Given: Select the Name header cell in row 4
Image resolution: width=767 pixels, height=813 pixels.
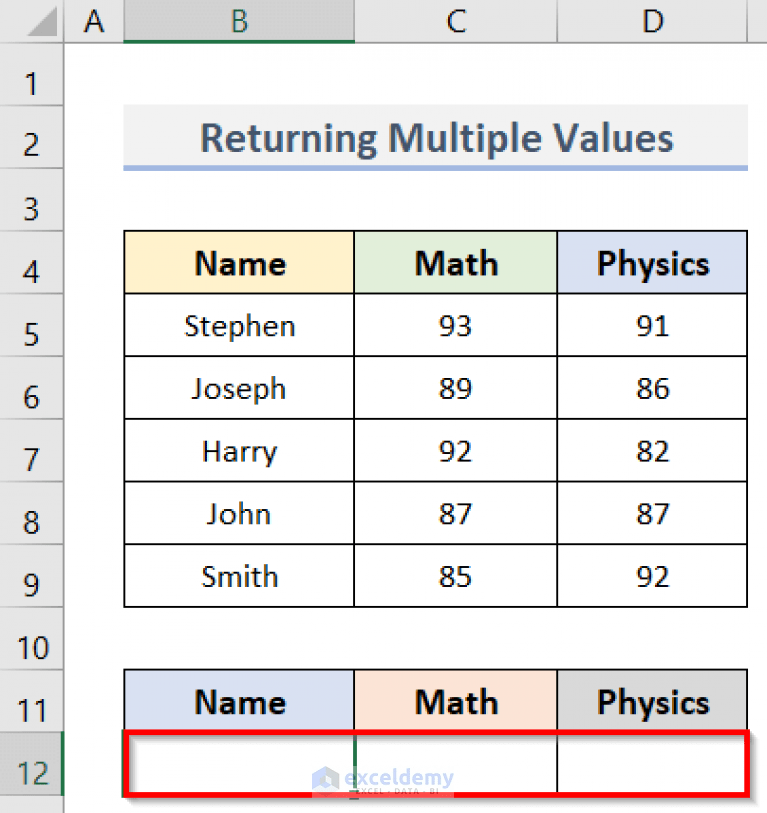Looking at the screenshot, I should click(238, 263).
